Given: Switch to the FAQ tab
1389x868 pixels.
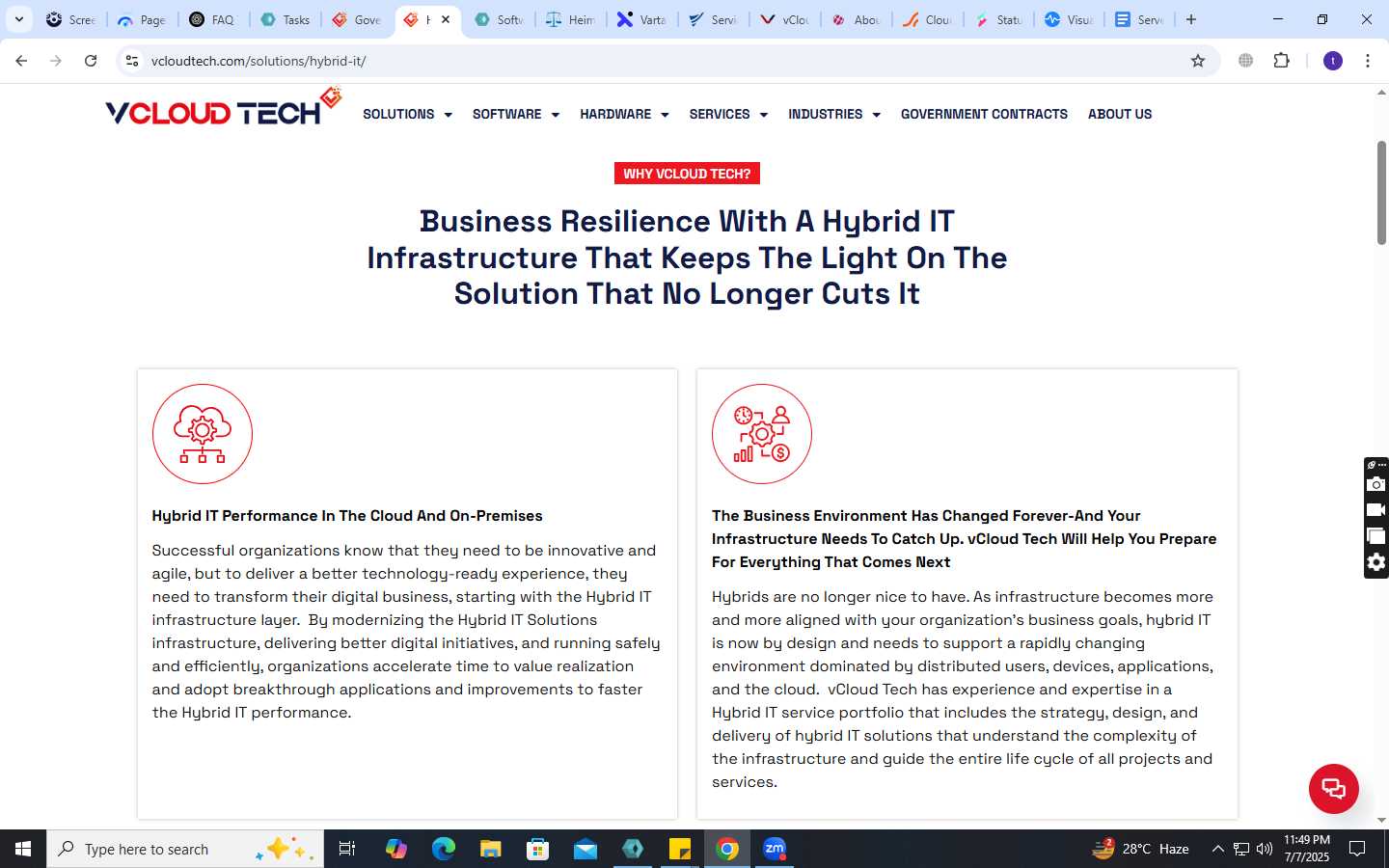Looking at the screenshot, I should click(214, 19).
